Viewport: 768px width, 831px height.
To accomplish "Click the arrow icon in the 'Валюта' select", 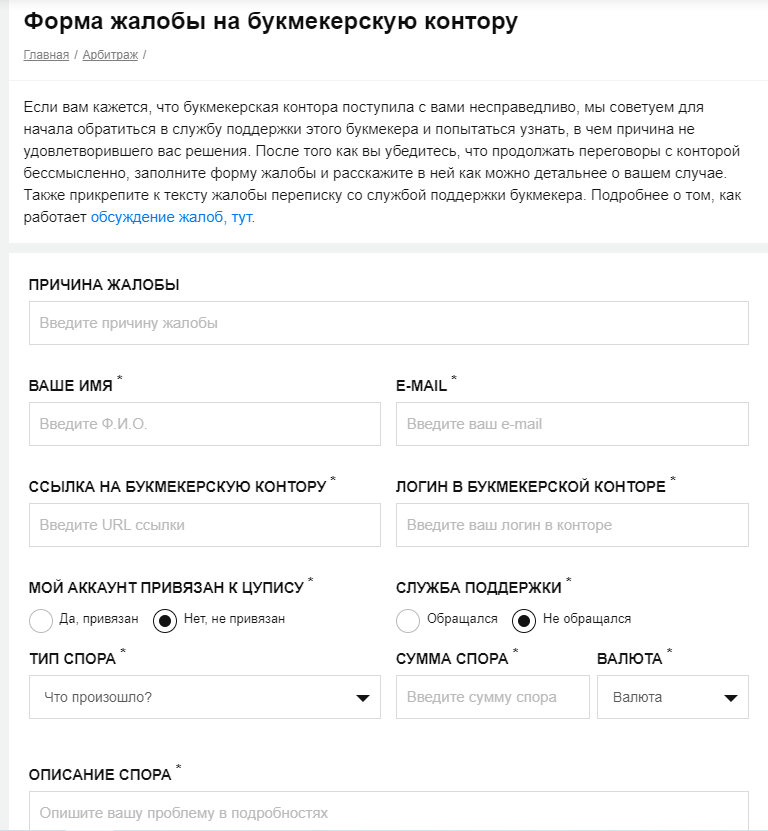I will (731, 698).
